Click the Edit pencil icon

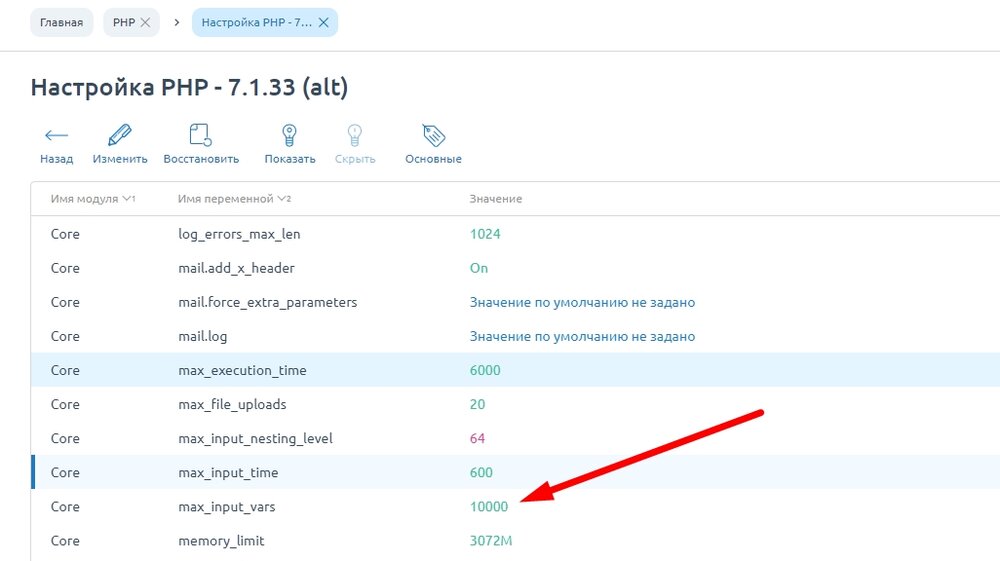click(x=120, y=136)
